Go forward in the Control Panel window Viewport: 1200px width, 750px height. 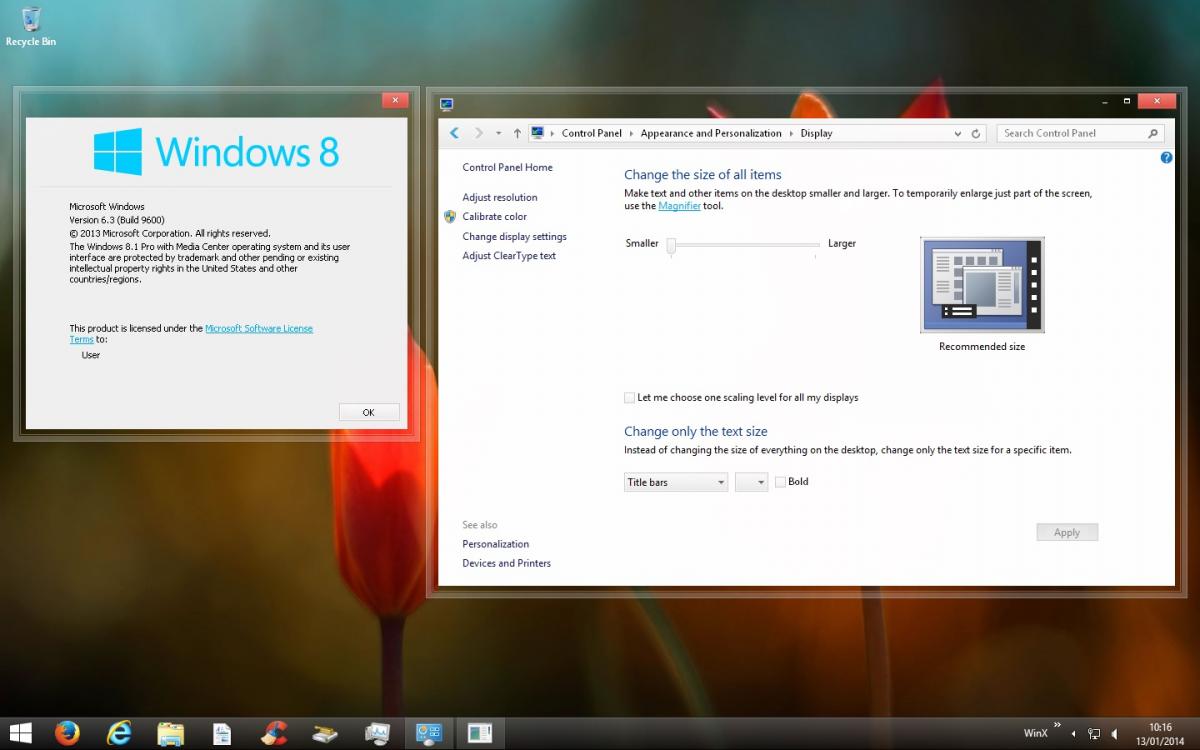click(x=479, y=133)
